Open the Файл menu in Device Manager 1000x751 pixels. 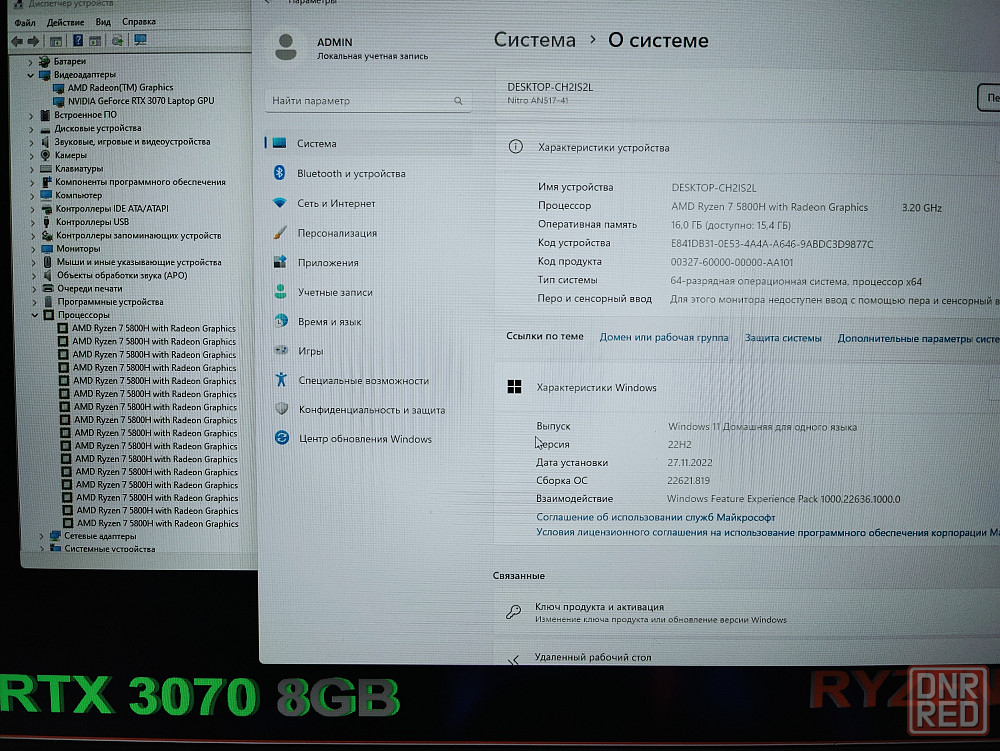click(26, 22)
